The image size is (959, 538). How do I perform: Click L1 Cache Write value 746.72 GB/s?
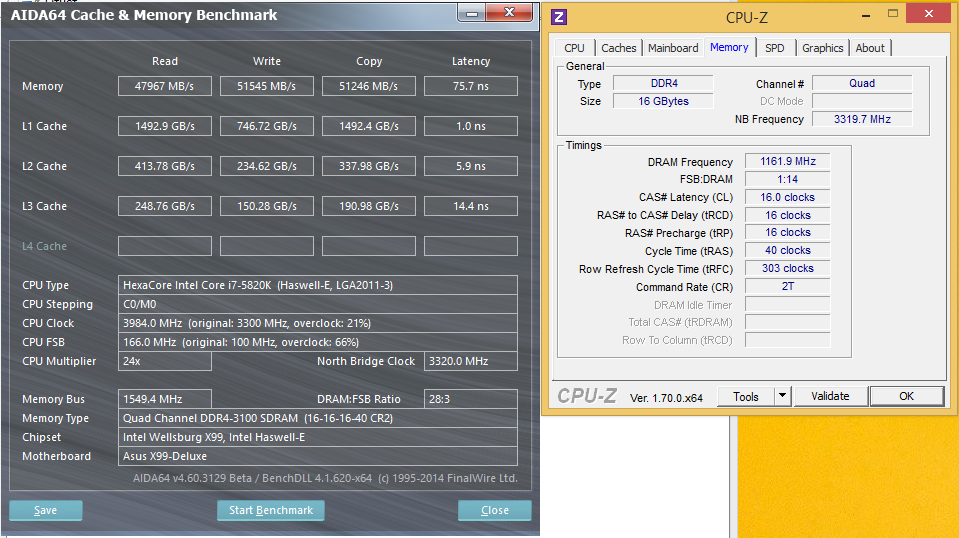(x=267, y=126)
